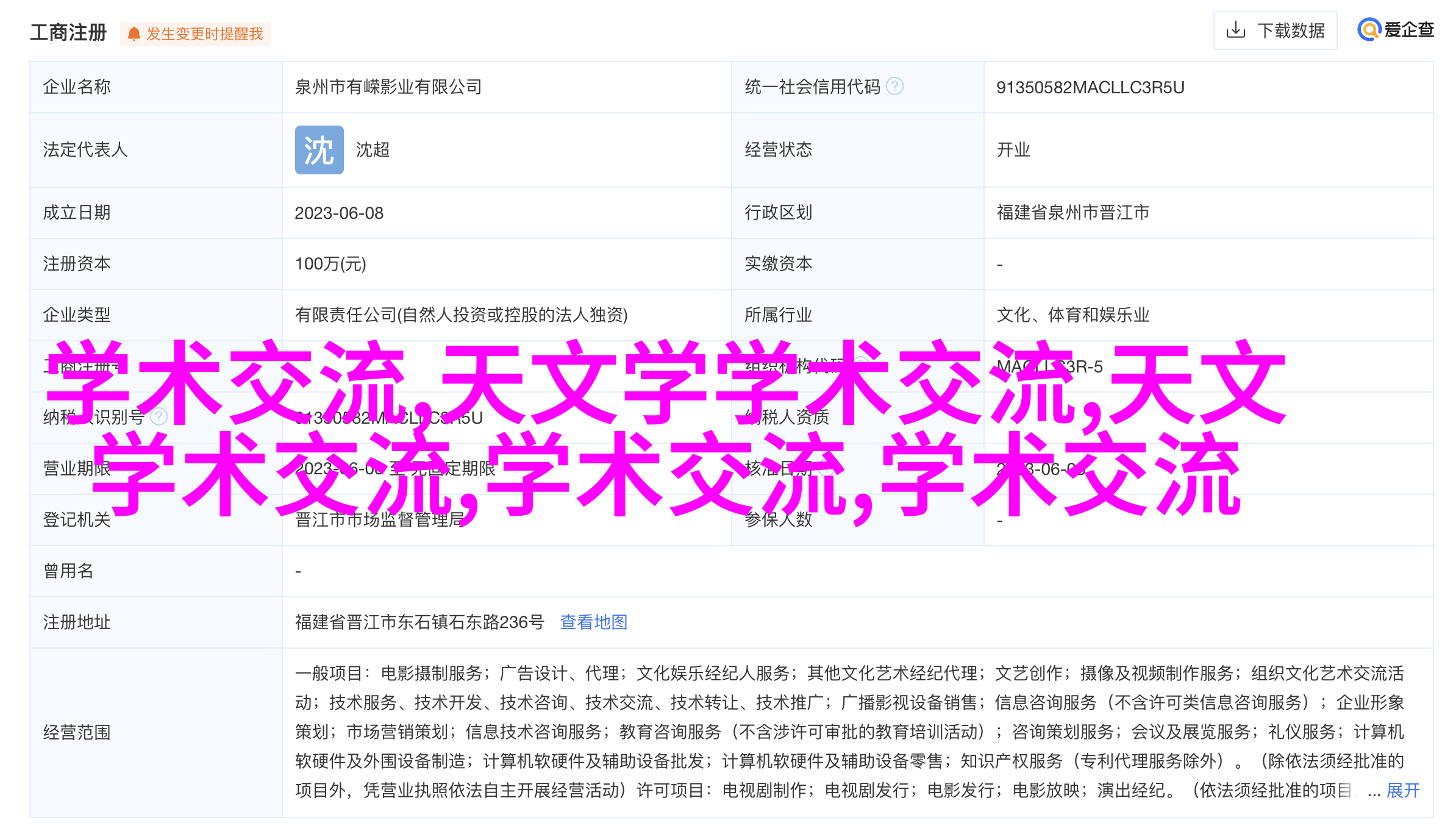Click help icon beside 纳税人识别号

pyautogui.click(x=159, y=417)
